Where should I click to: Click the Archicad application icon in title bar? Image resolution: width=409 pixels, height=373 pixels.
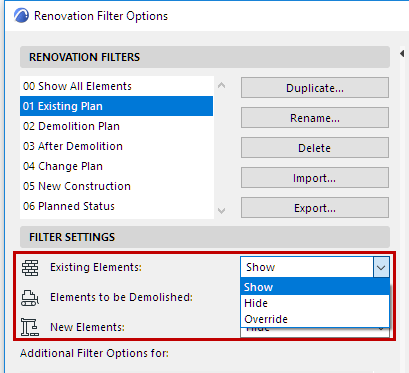21,16
